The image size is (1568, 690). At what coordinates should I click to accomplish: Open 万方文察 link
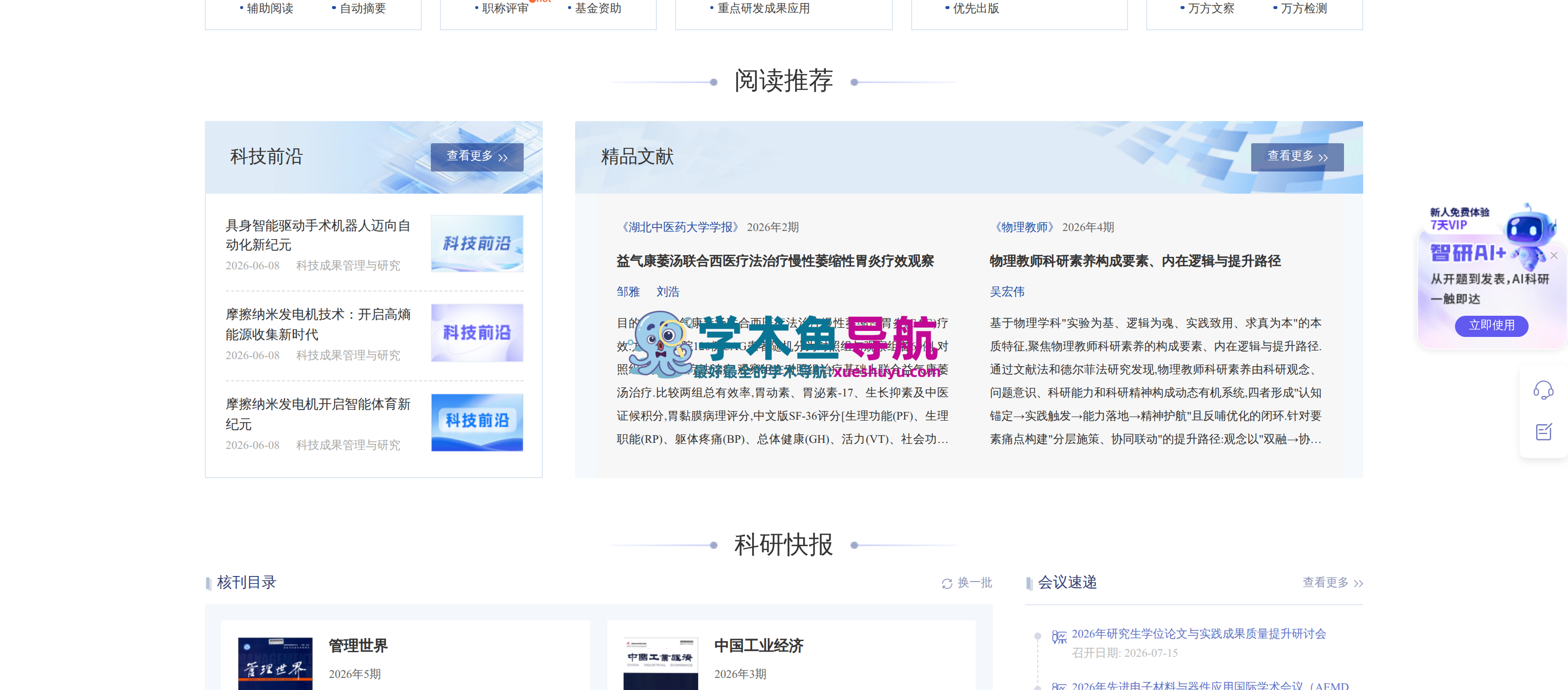1211,8
